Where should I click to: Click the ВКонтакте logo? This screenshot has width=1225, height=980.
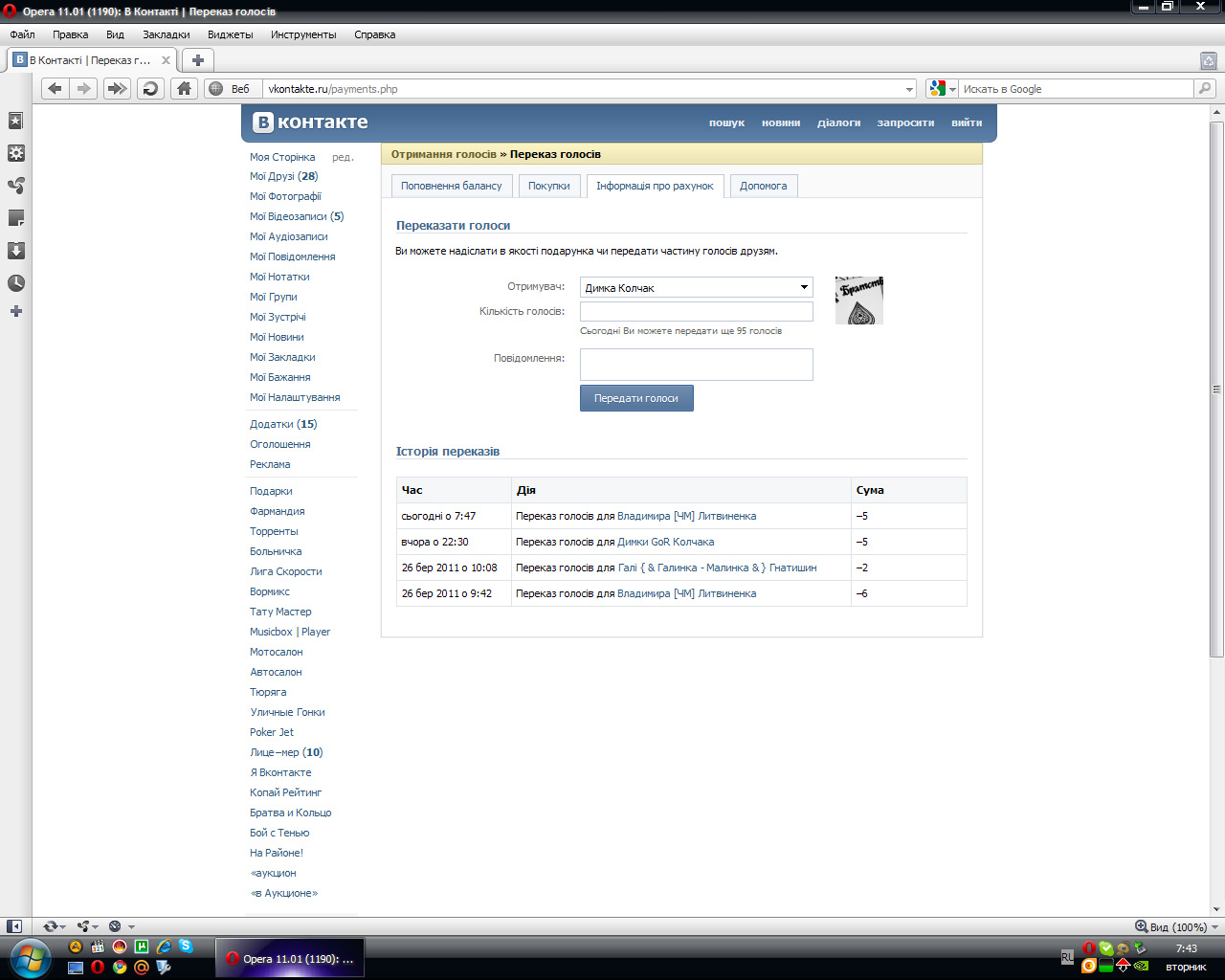tap(310, 122)
